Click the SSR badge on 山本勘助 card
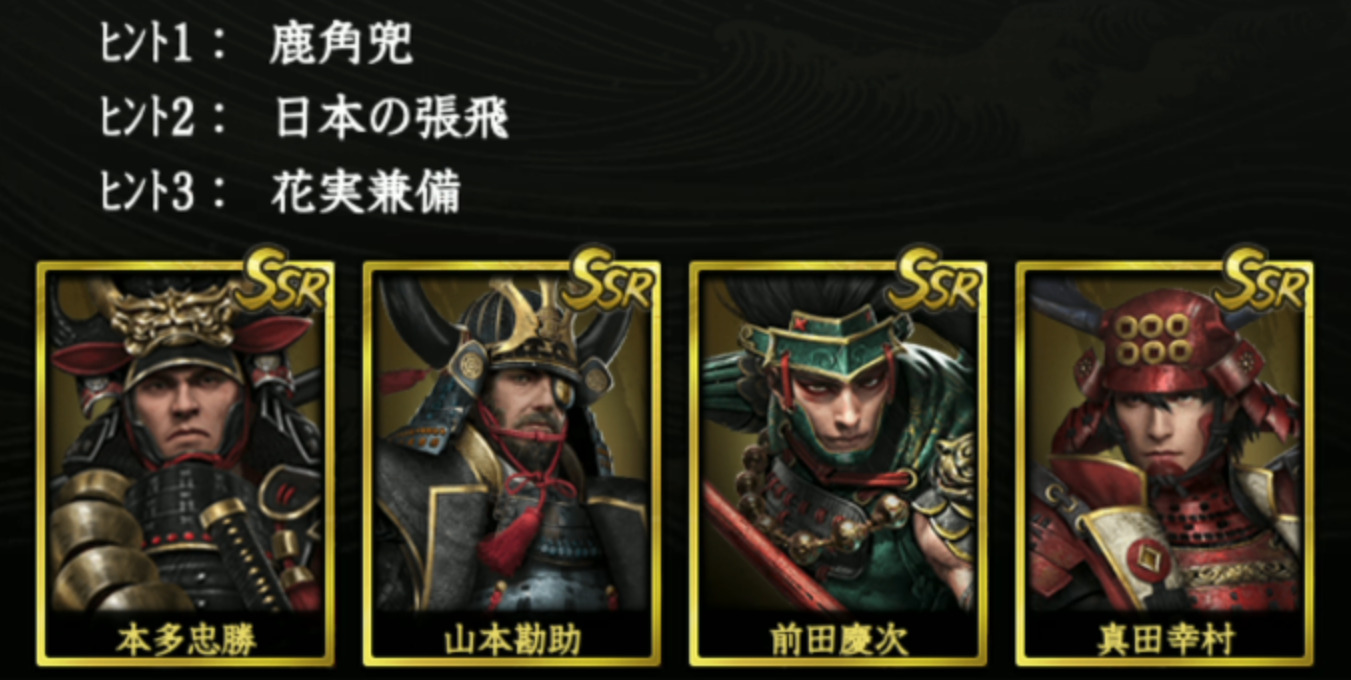Viewport: 1351px width, 680px height. (609, 281)
